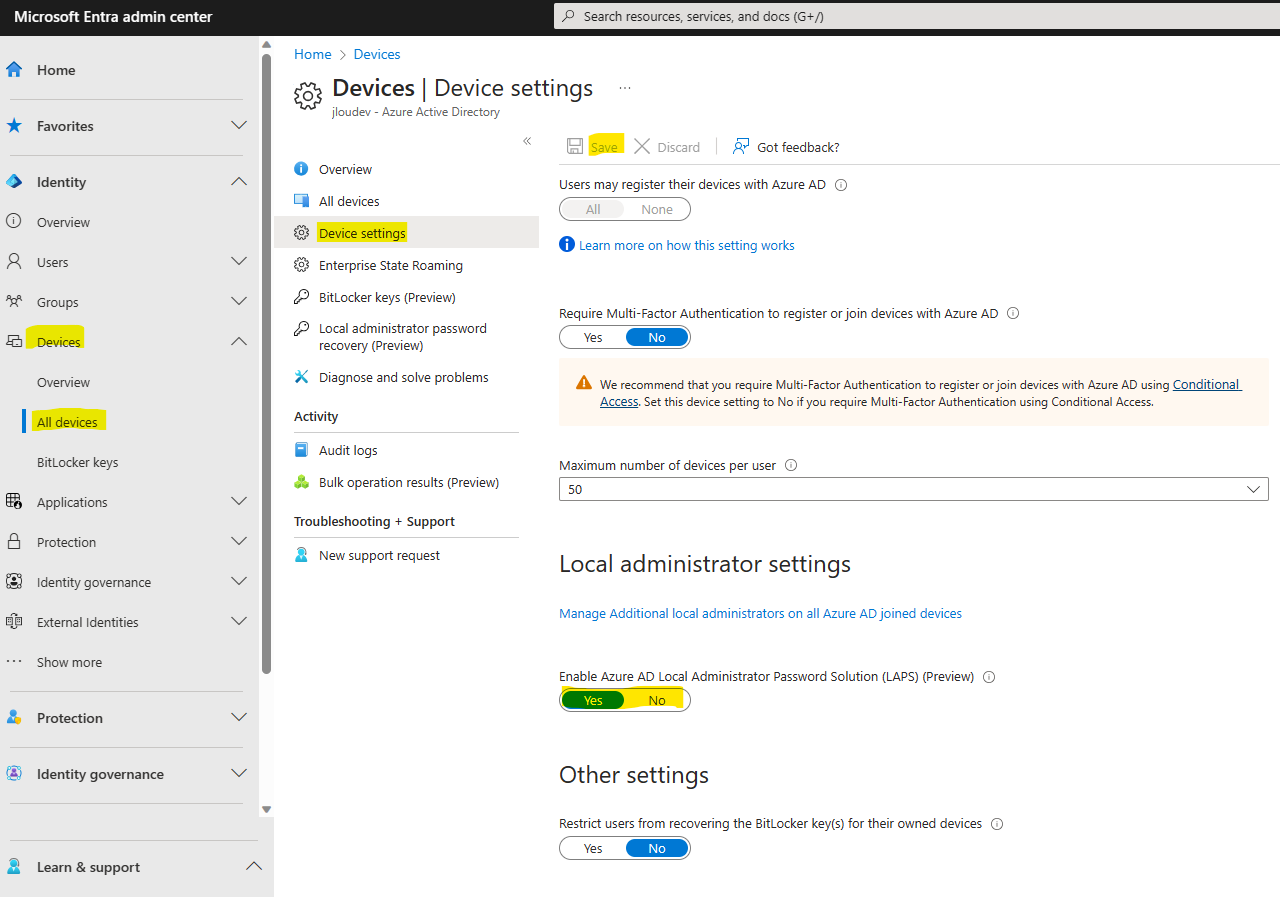Open BitLocker keys in left sidebar
Viewport: 1280px width, 897px height.
click(77, 462)
